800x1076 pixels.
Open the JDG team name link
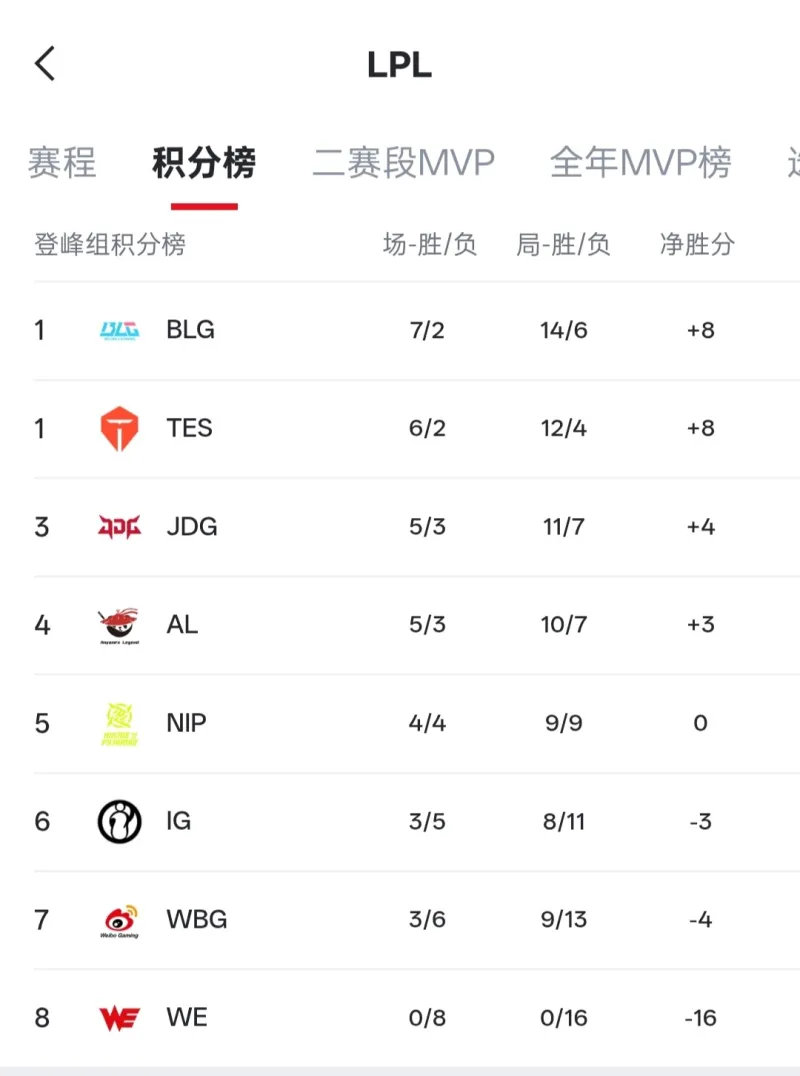tap(191, 526)
